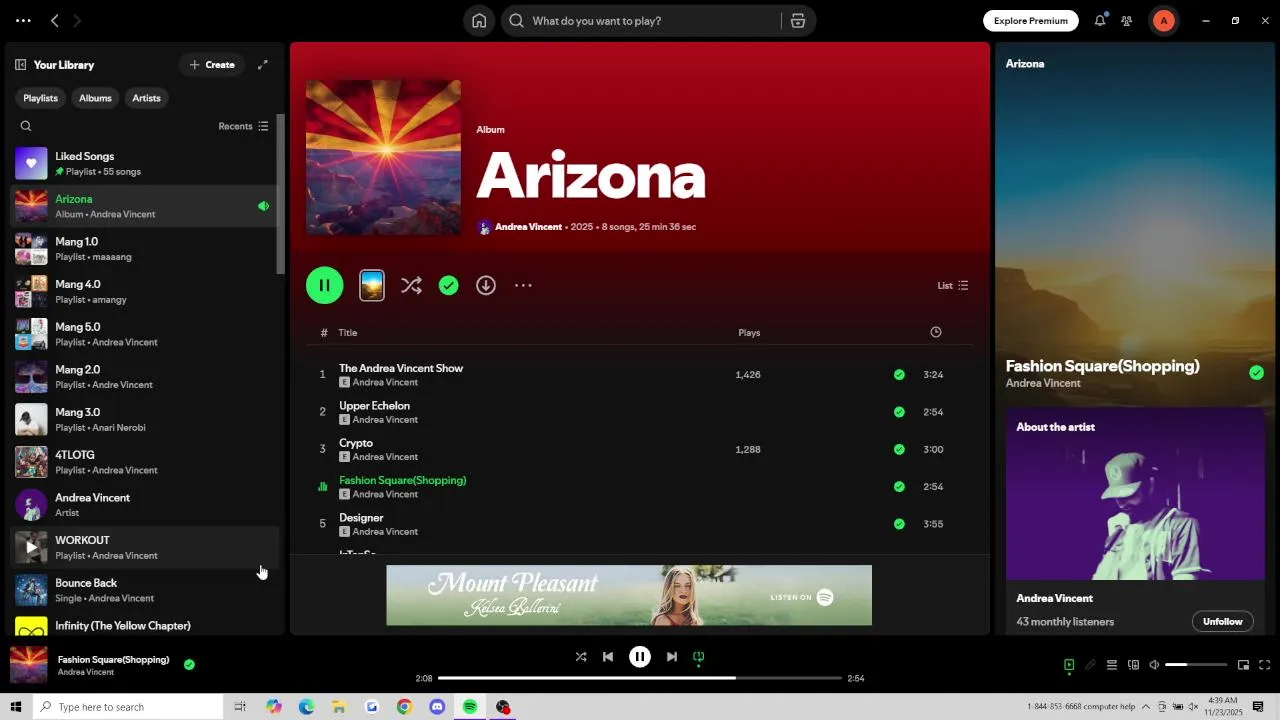
Task: Click the Windows Start button
Action: pyautogui.click(x=16, y=707)
